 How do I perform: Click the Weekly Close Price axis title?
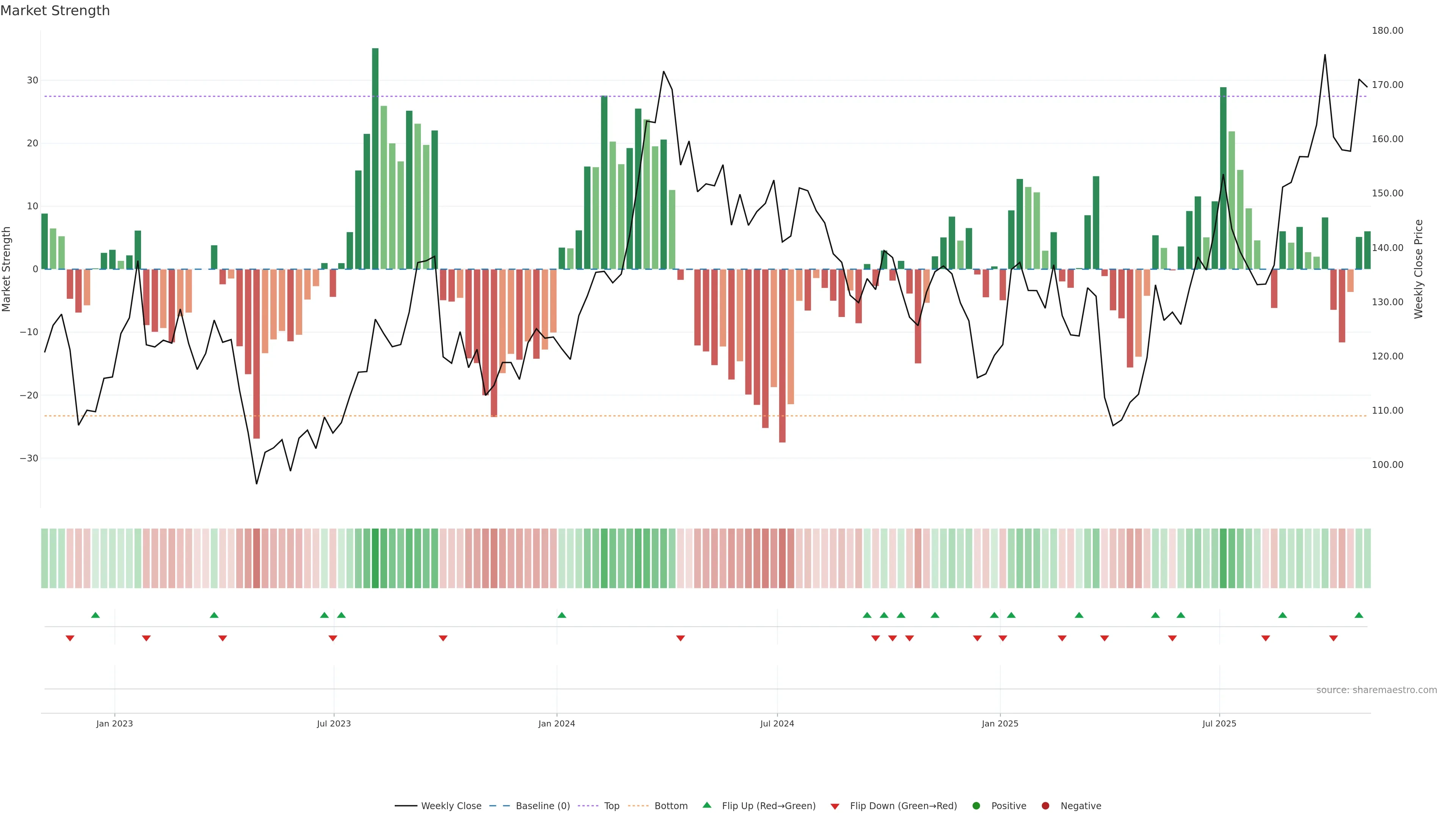click(1418, 269)
